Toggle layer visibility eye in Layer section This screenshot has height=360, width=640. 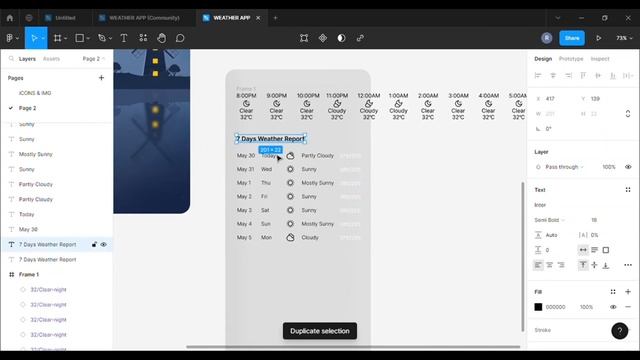628,167
